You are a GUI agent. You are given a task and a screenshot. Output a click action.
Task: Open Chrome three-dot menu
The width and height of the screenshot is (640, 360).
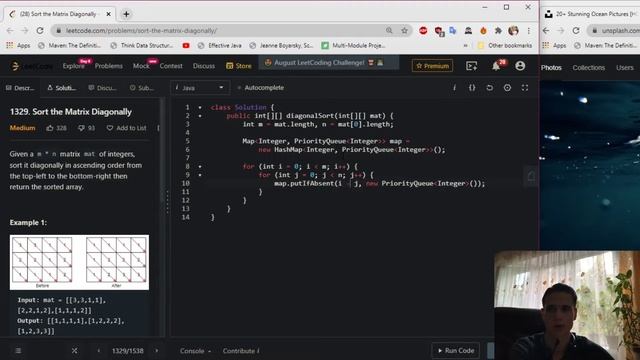(528, 31)
